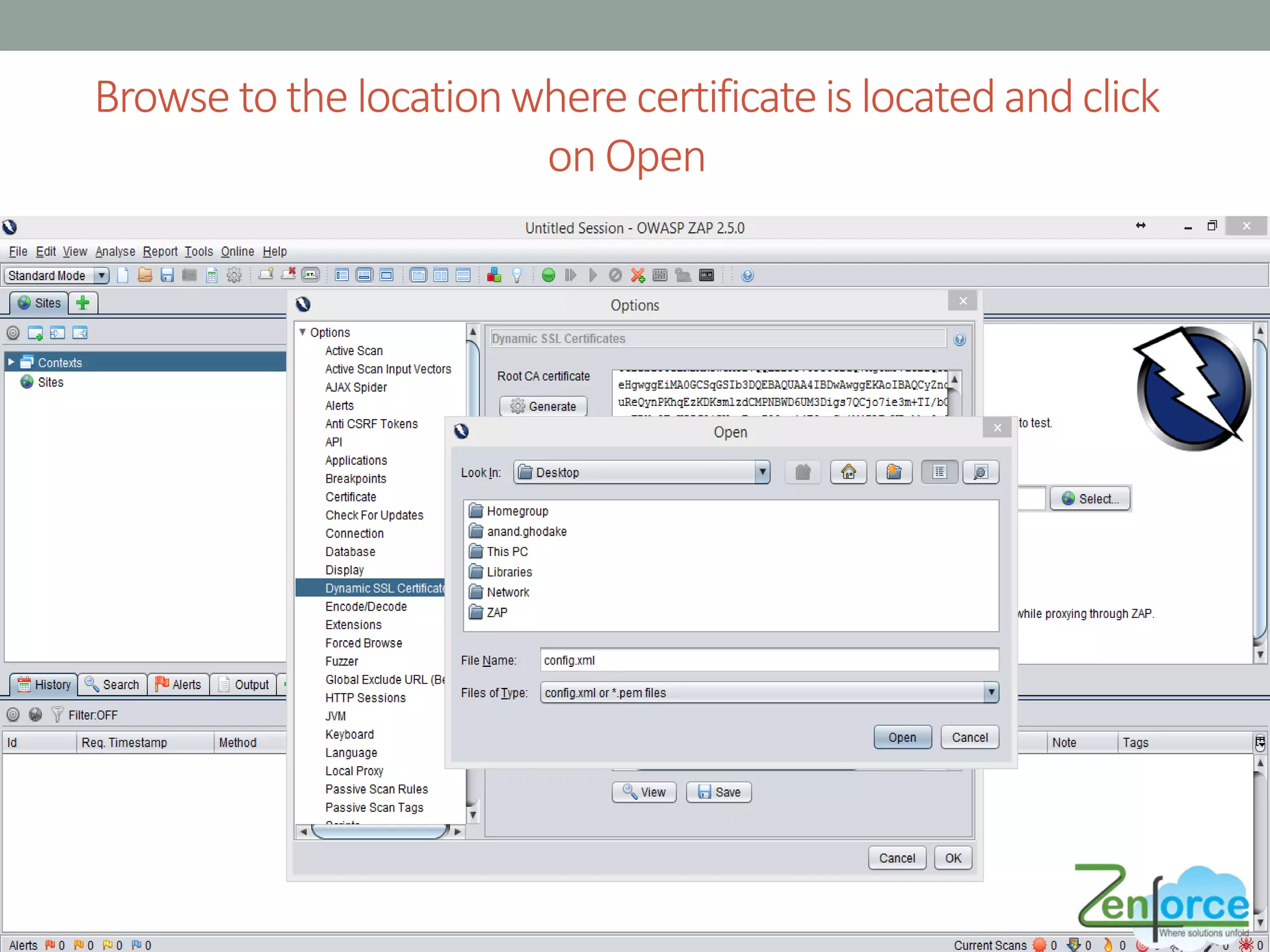Switch to the Output tab
This screenshot has width=1270, height=952.
point(244,684)
